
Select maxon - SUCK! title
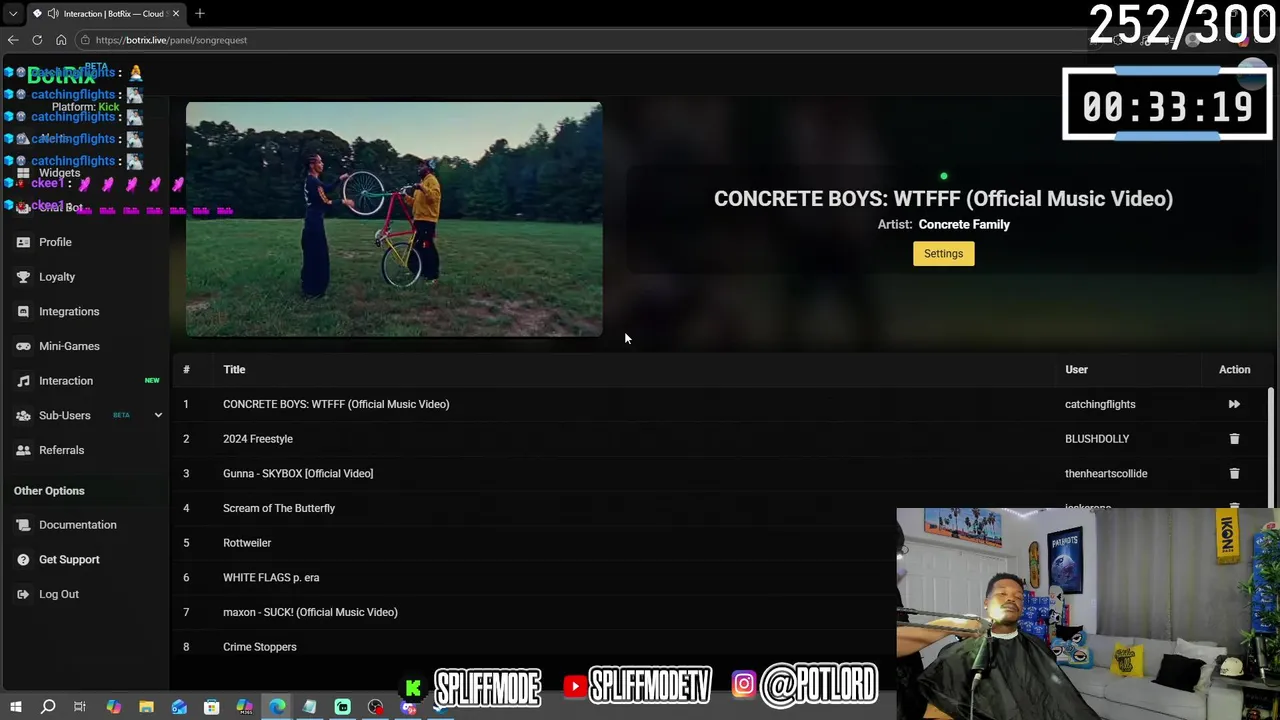(x=310, y=612)
